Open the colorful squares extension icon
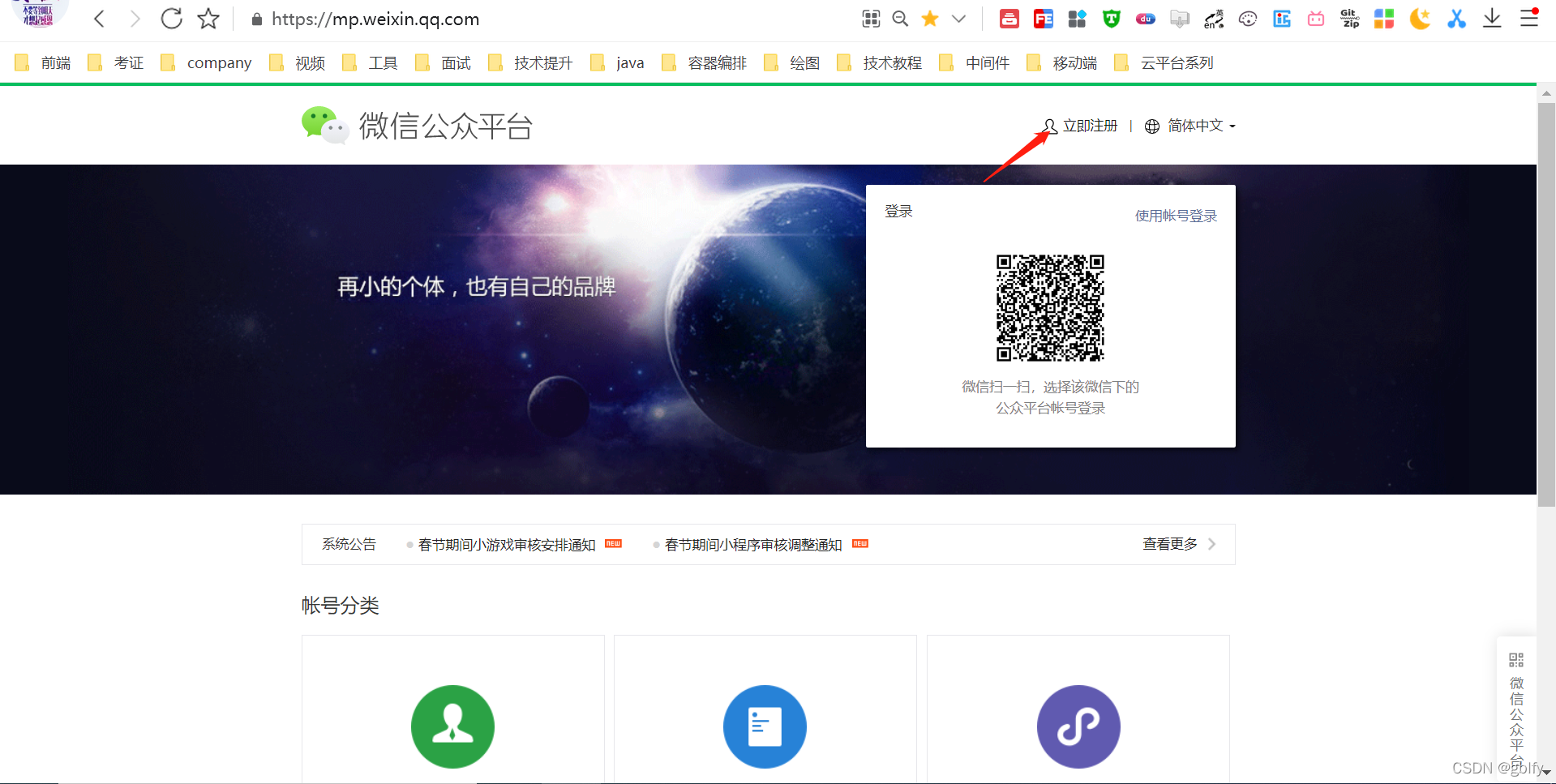The height and width of the screenshot is (784, 1556). [1384, 19]
